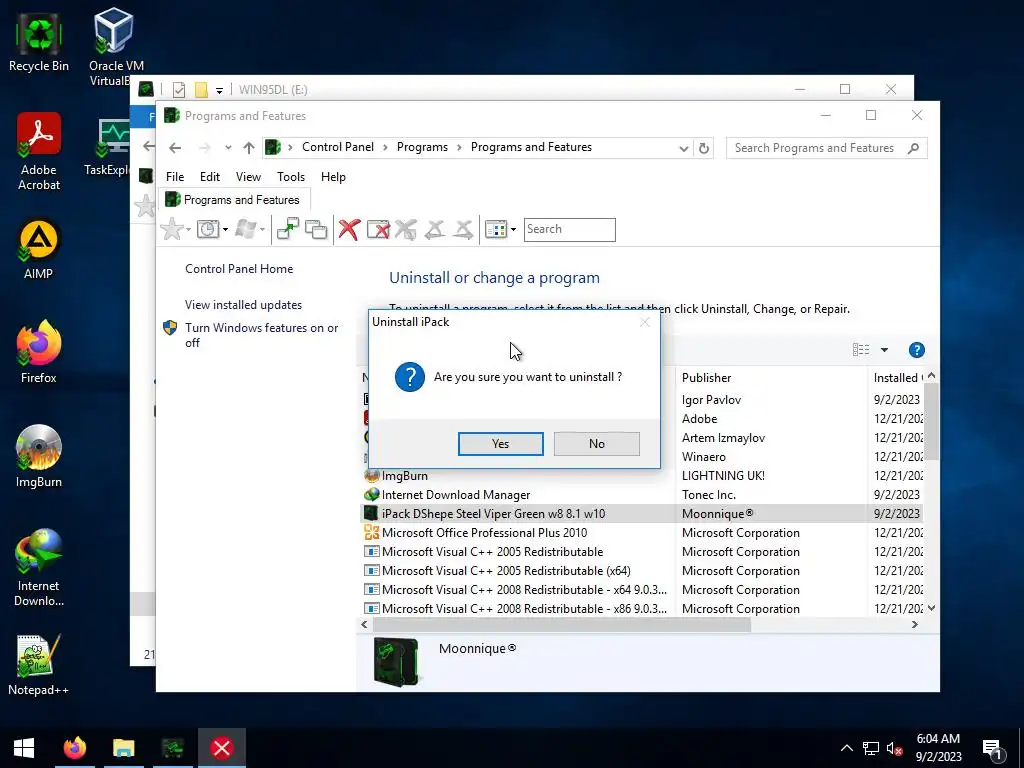Click the vertical scrollbar of the program list

(x=931, y=421)
